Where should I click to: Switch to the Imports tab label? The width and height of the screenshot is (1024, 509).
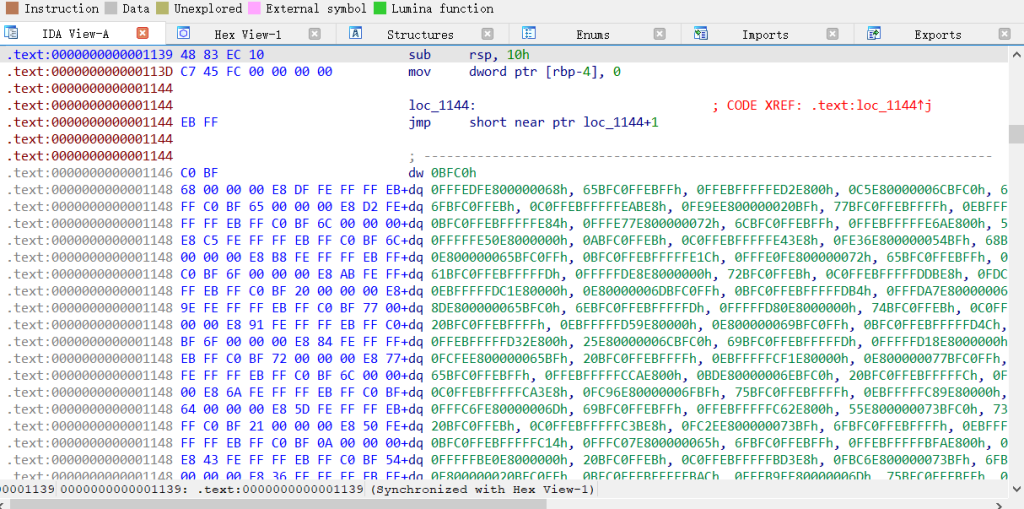click(765, 34)
